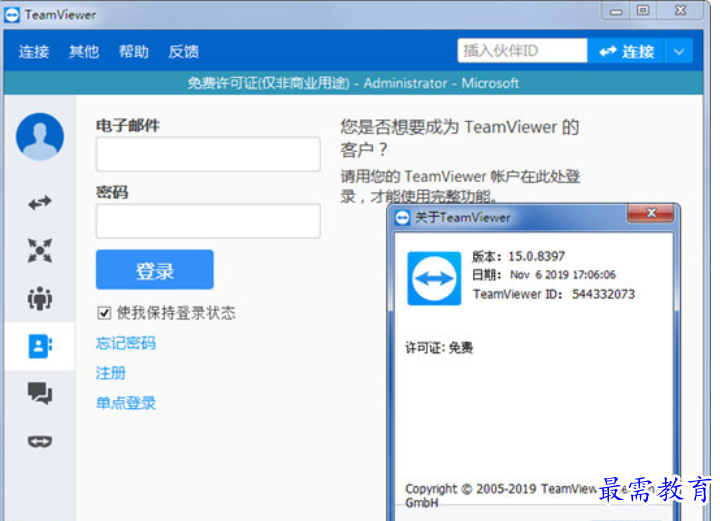Screen dimensions: 720x521
Task: Click the small logo in About dialog title bar
Action: (x=402, y=218)
